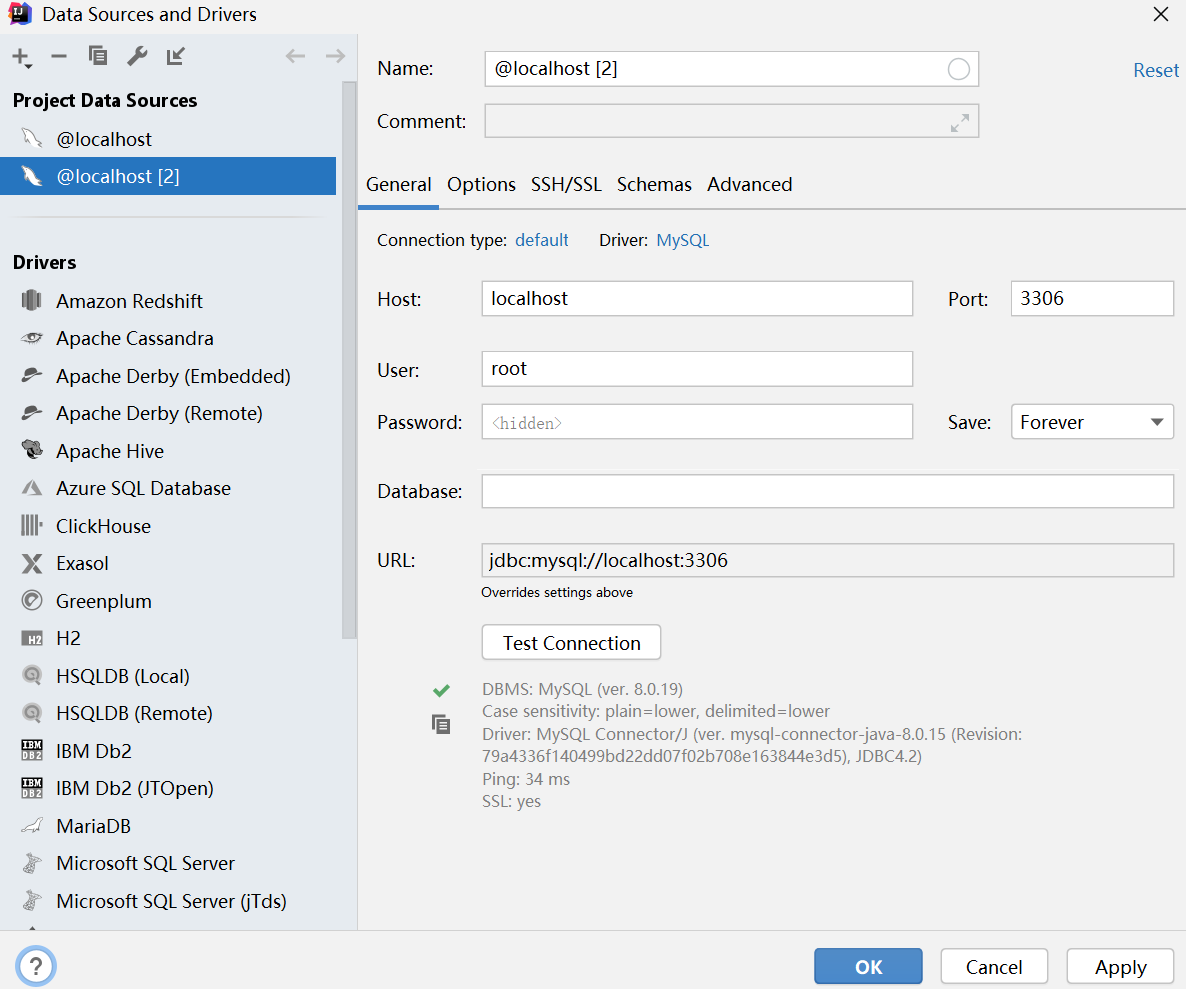Change the connection type default link
This screenshot has width=1186, height=989.
pyautogui.click(x=542, y=240)
